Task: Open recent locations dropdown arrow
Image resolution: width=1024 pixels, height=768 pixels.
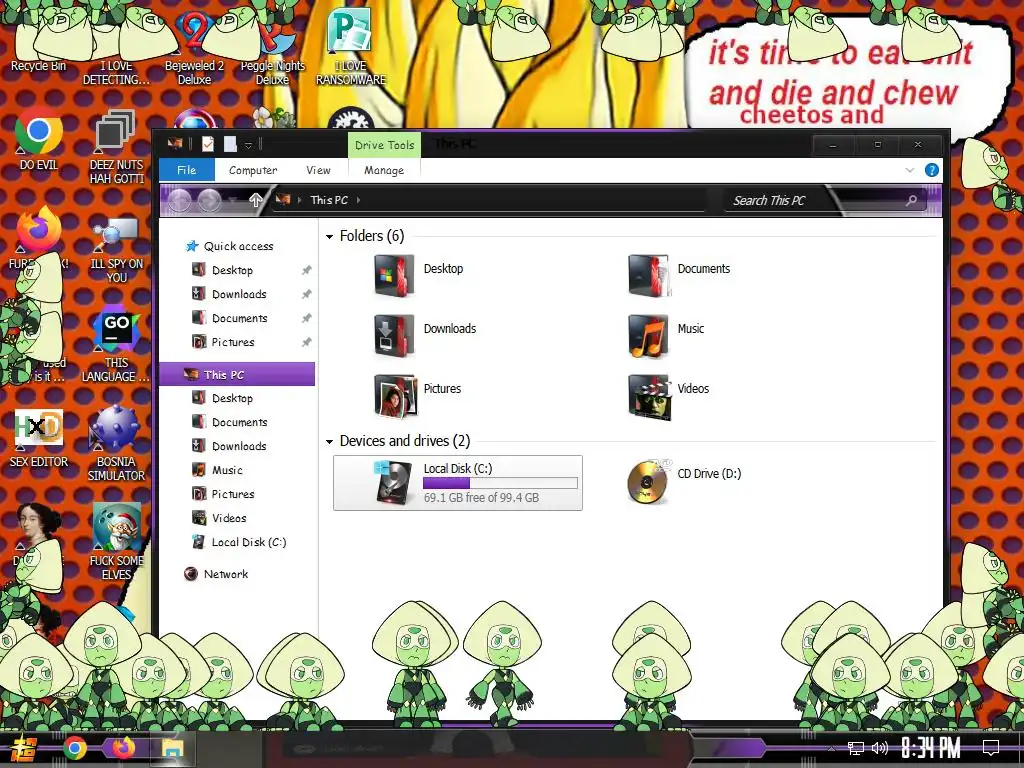Action: [x=234, y=200]
